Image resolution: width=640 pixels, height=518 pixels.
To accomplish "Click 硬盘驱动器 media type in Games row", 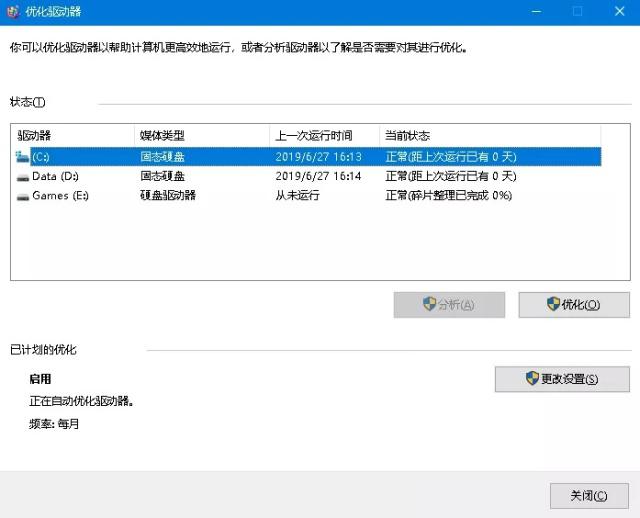I will click(168, 196).
